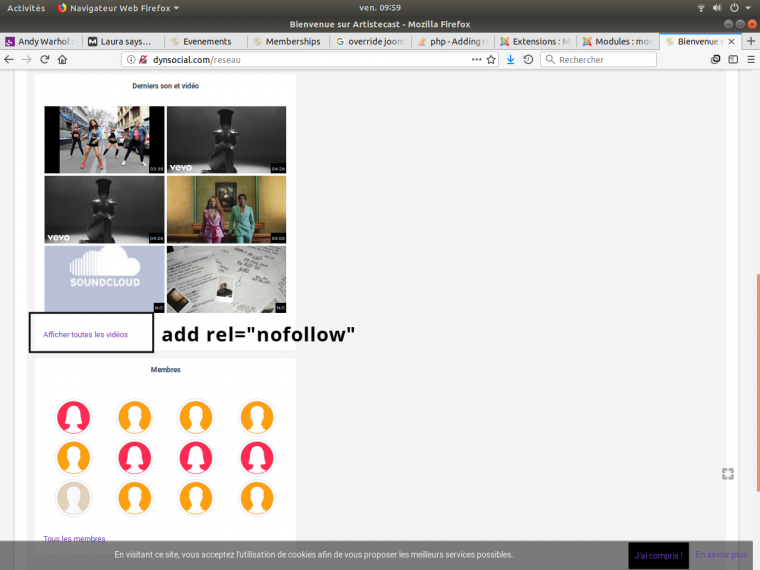Image resolution: width=760 pixels, height=570 pixels.
Task: Open the Activités overview
Action: coord(26,8)
